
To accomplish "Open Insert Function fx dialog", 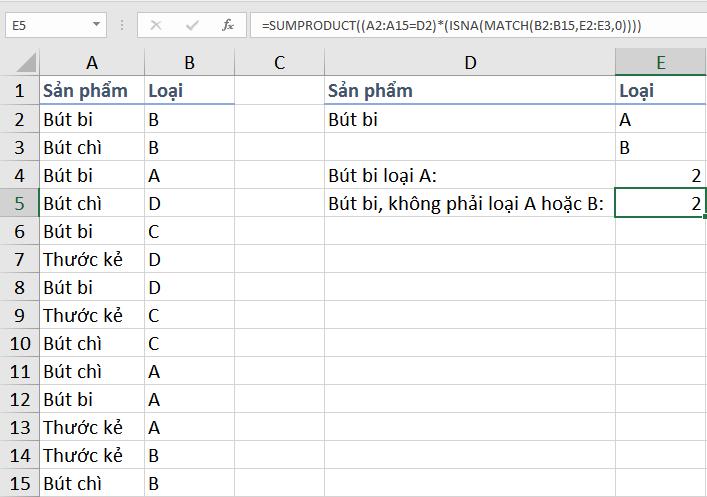I will [229, 24].
